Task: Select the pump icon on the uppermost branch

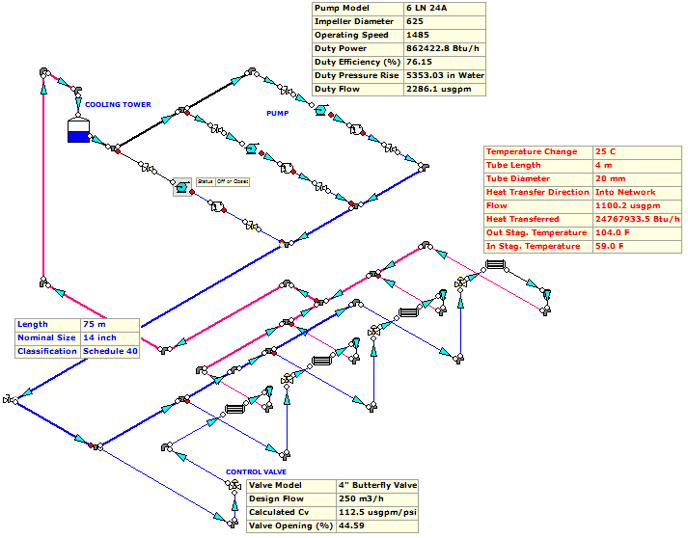Action: (x=320, y=112)
